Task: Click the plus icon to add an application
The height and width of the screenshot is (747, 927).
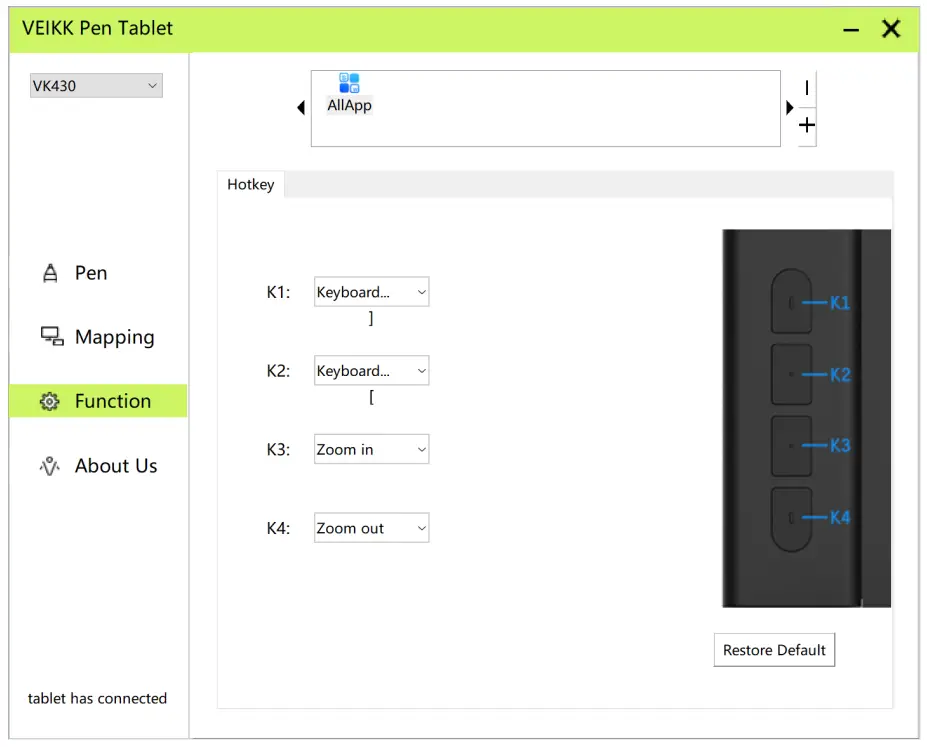Action: pyautogui.click(x=806, y=125)
